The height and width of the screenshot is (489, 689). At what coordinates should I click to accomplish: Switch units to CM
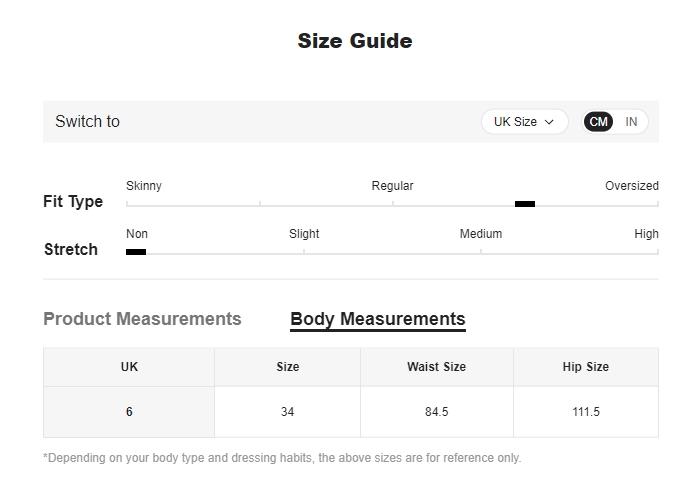pyautogui.click(x=598, y=122)
